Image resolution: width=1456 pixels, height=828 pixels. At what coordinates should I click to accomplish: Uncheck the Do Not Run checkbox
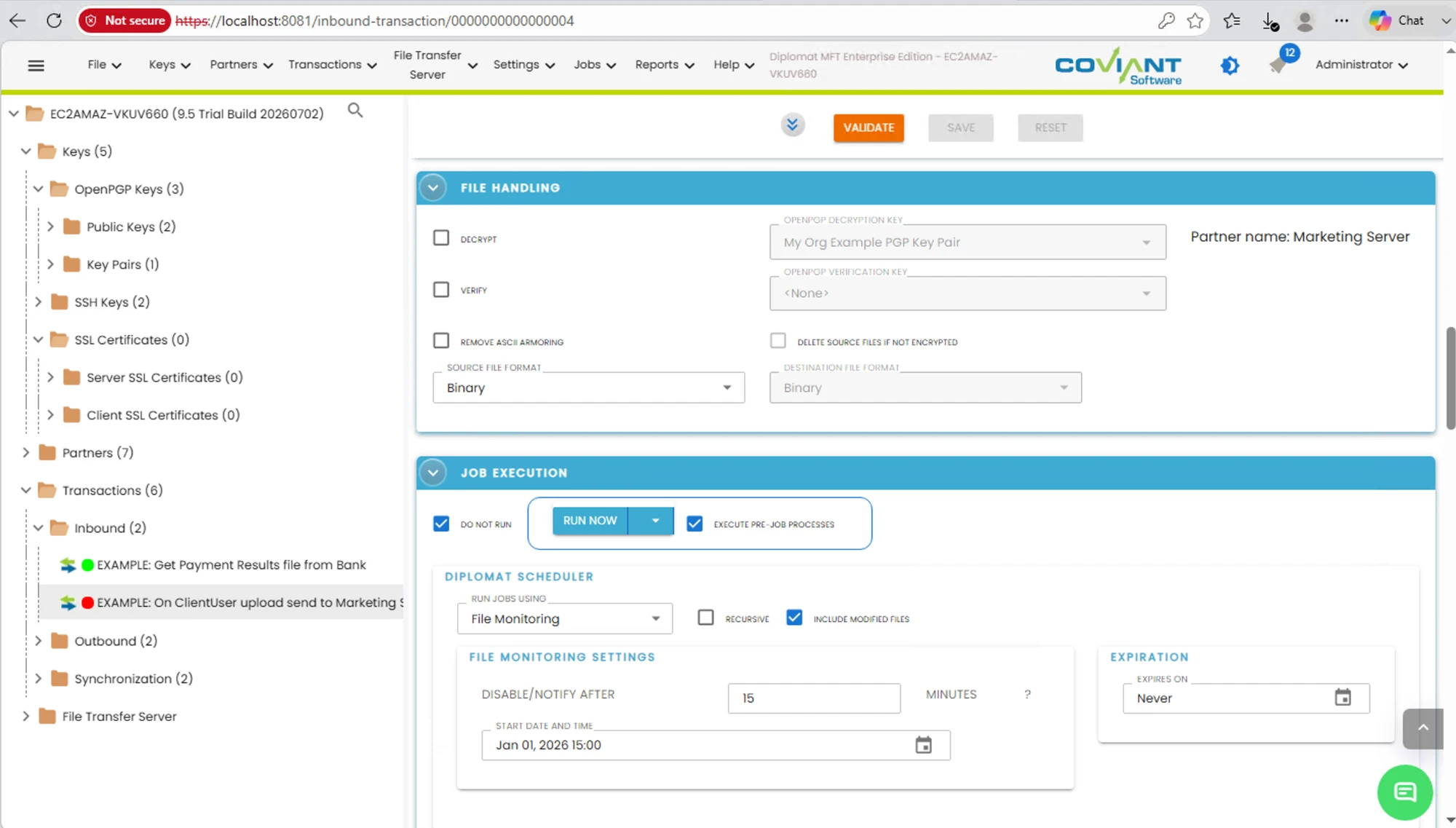(x=441, y=524)
